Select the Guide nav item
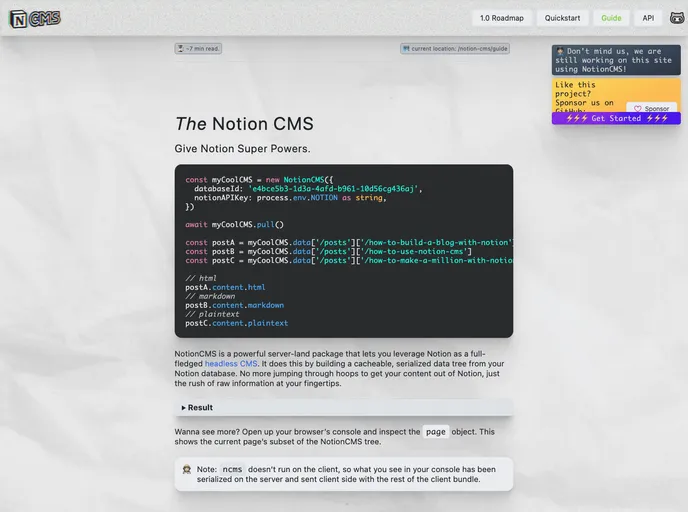 (611, 18)
